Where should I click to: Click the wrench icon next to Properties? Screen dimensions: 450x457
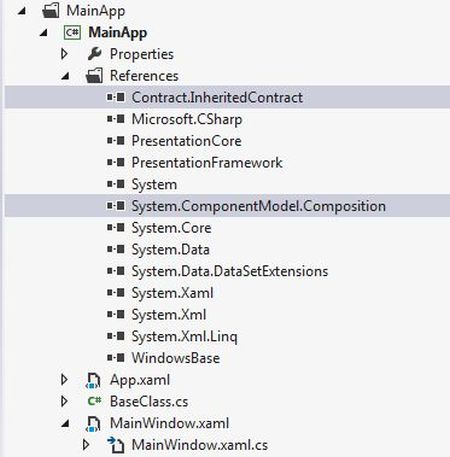(95, 54)
